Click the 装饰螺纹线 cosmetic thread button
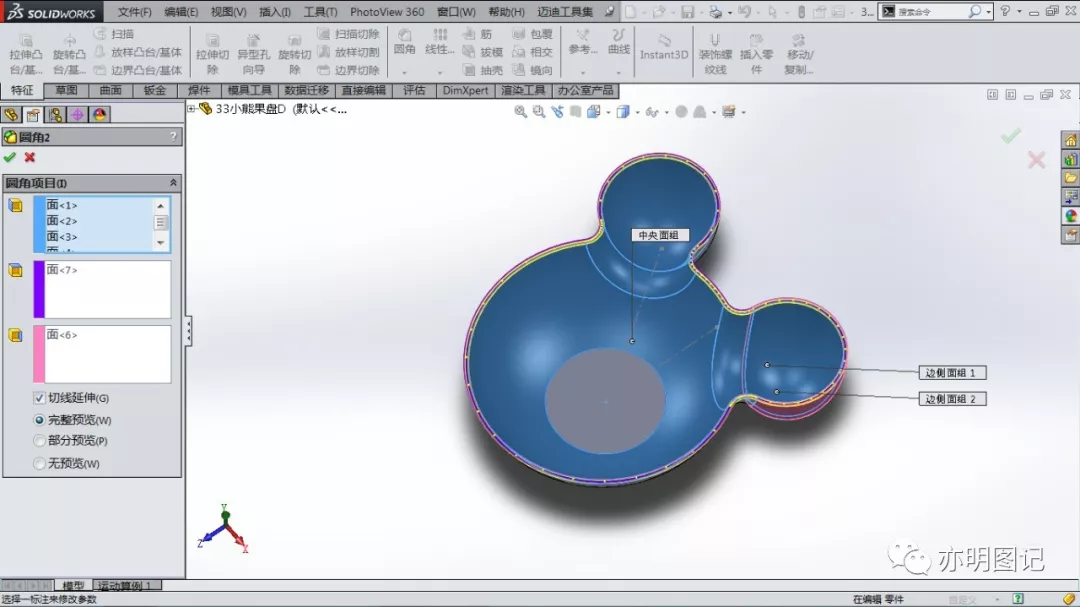The image size is (1080, 607). tap(715, 54)
